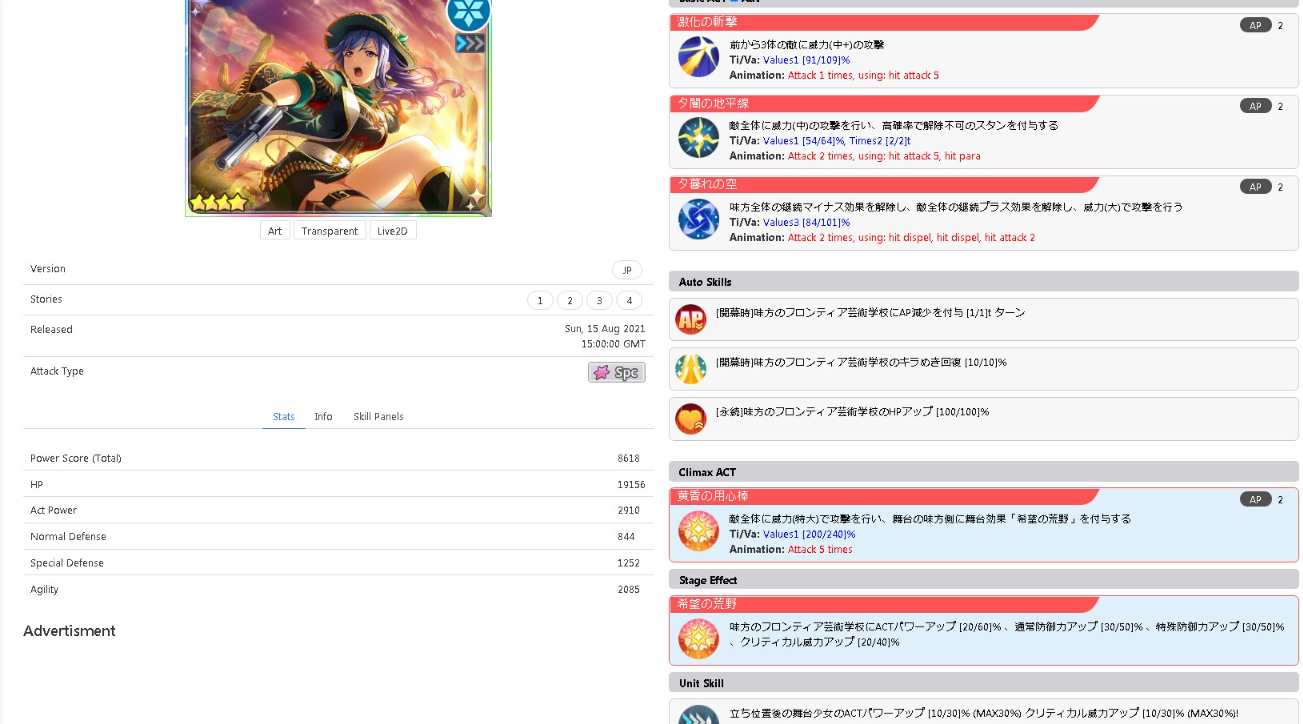Screen dimensions: 1303x724
Task: Click the Unit Skill icon
Action: (698, 715)
